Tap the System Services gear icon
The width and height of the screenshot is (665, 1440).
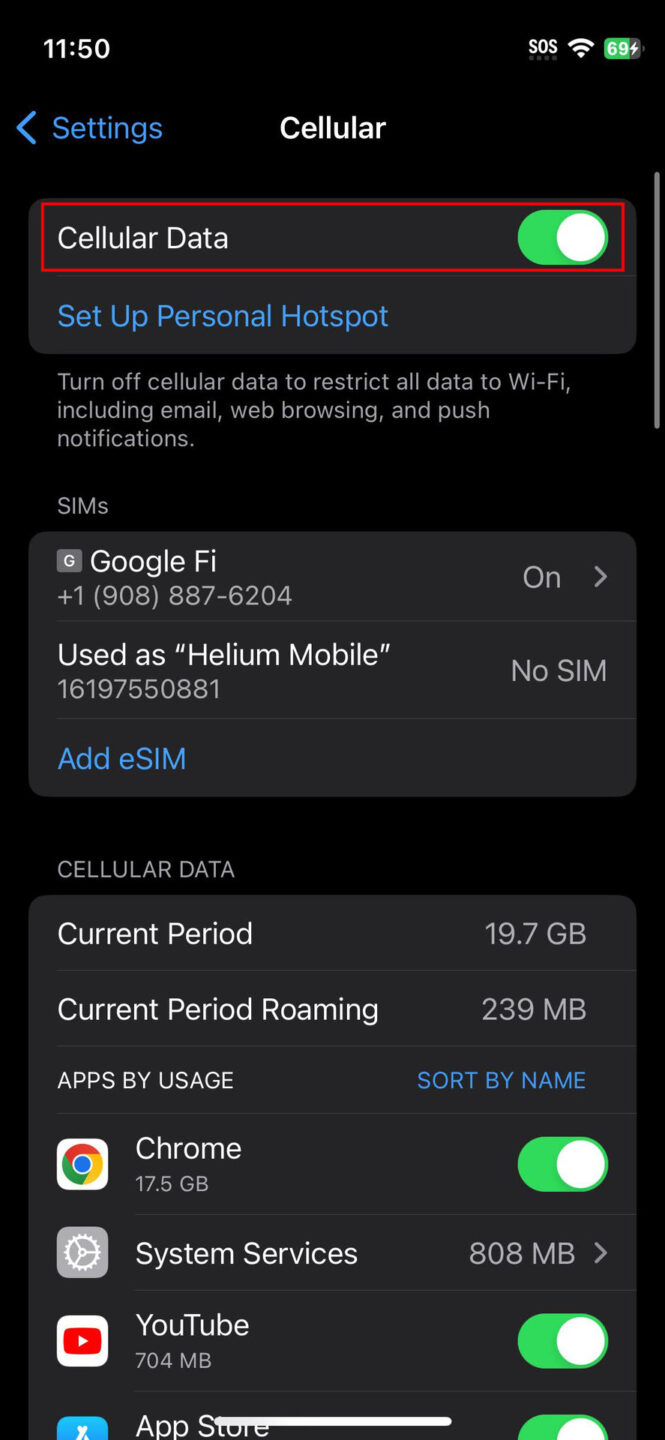pos(82,1253)
